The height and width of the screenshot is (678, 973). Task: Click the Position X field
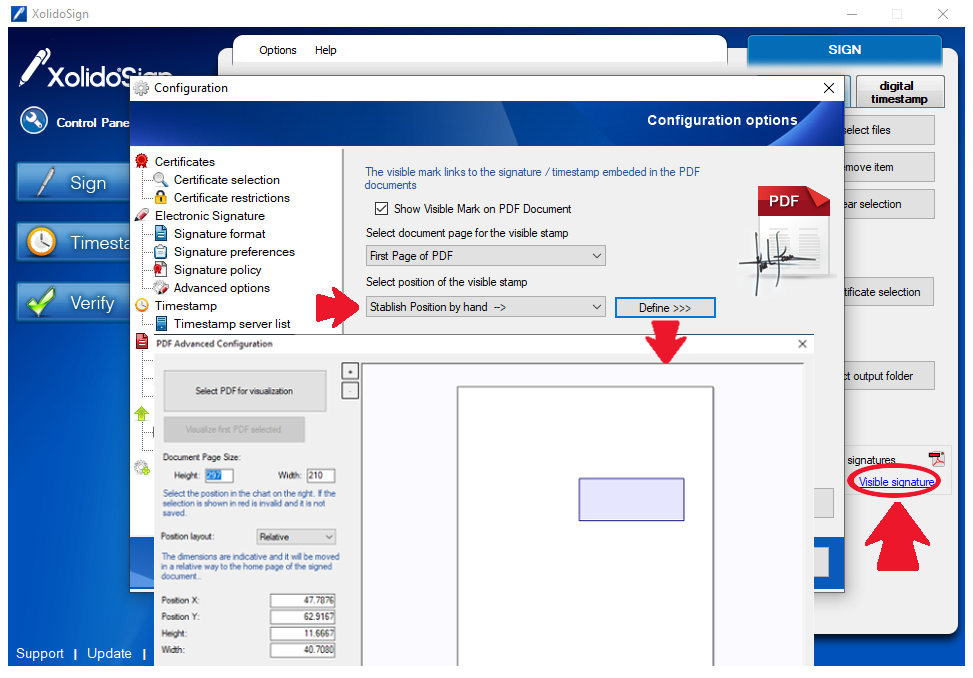pyautogui.click(x=302, y=600)
